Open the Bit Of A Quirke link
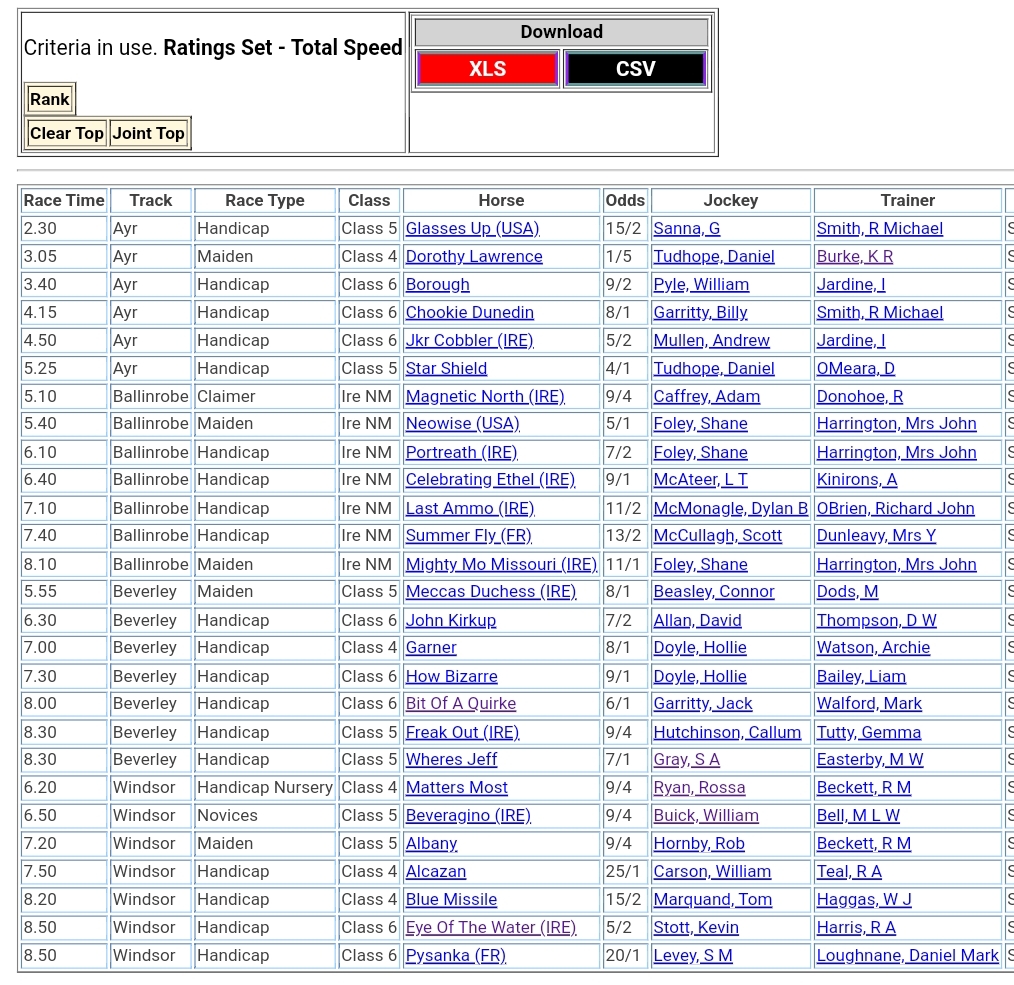Image resolution: width=1014 pixels, height=985 pixels. pos(461,704)
